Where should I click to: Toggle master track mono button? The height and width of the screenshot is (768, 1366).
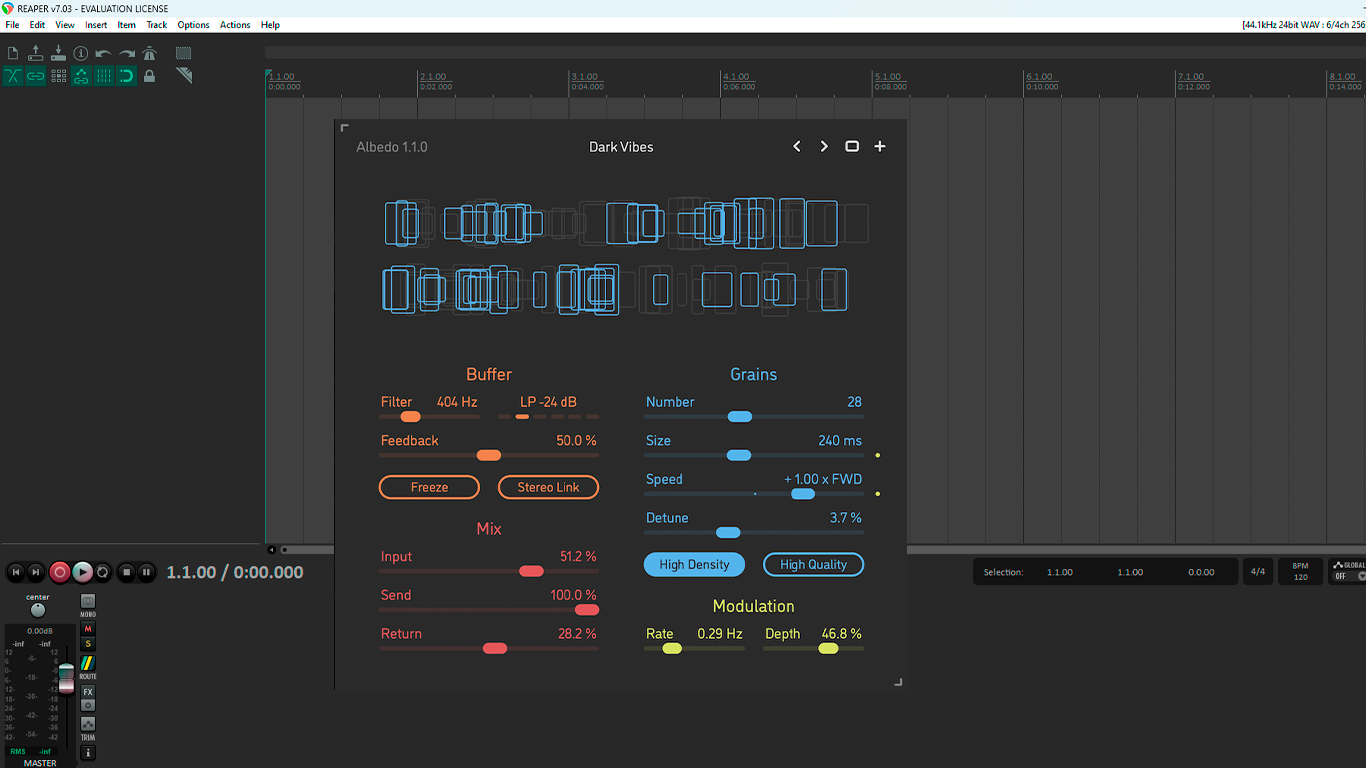pyautogui.click(x=88, y=601)
